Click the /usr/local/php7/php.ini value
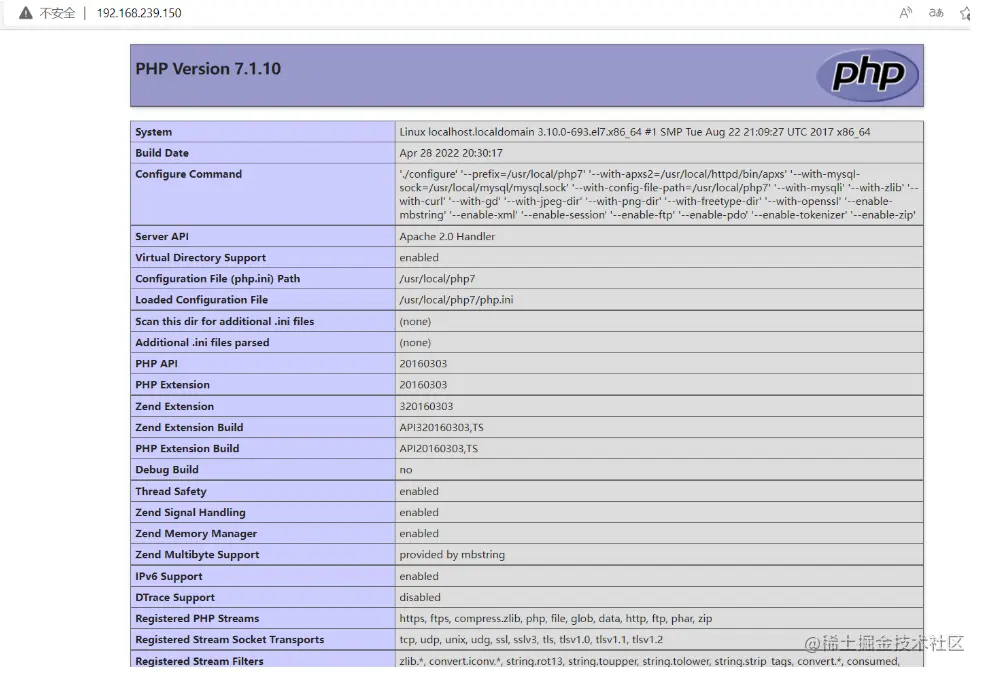 456,299
